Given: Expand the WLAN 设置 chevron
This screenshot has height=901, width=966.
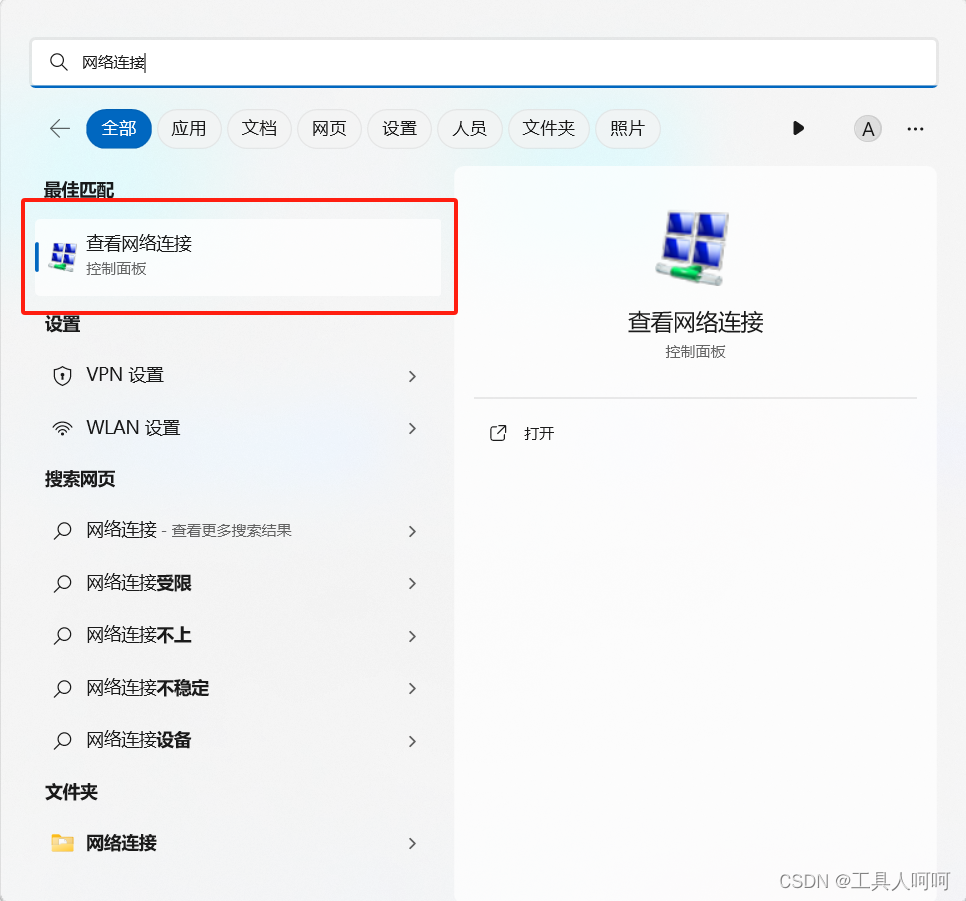Looking at the screenshot, I should click(x=412, y=428).
